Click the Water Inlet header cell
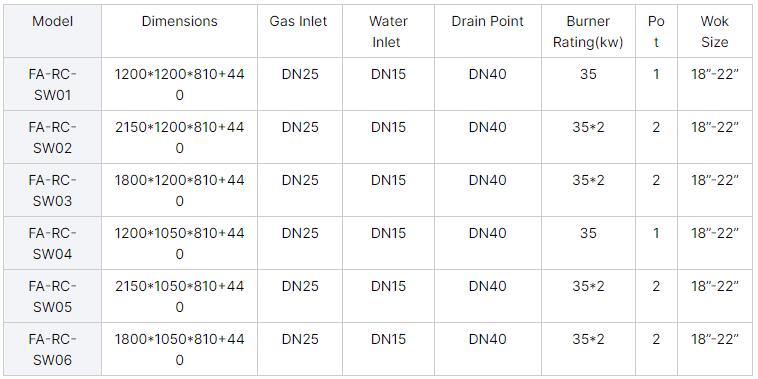Image resolution: width=758 pixels, height=379 pixels. [388, 31]
